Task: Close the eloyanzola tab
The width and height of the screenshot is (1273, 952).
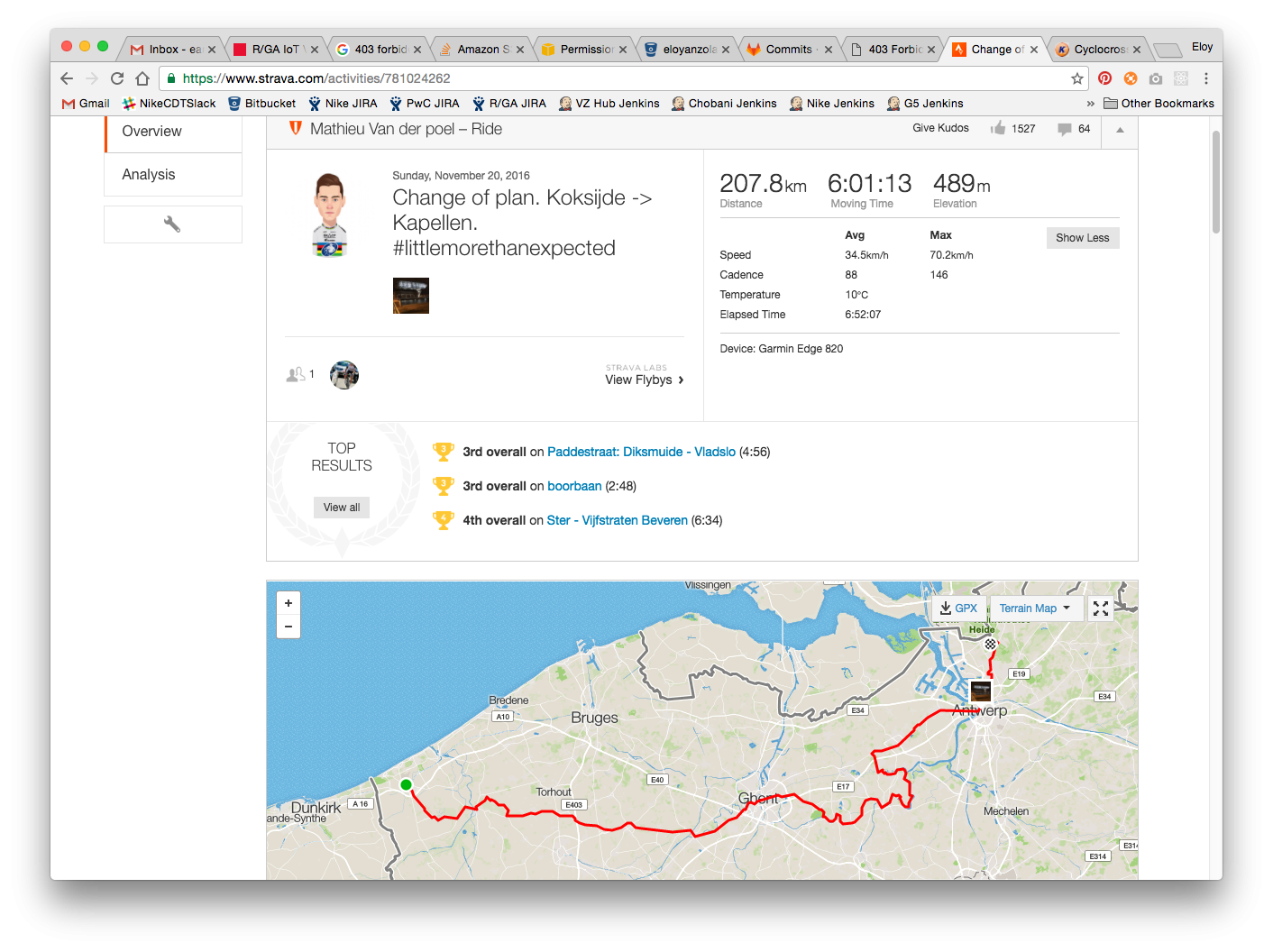Action: pos(726,50)
